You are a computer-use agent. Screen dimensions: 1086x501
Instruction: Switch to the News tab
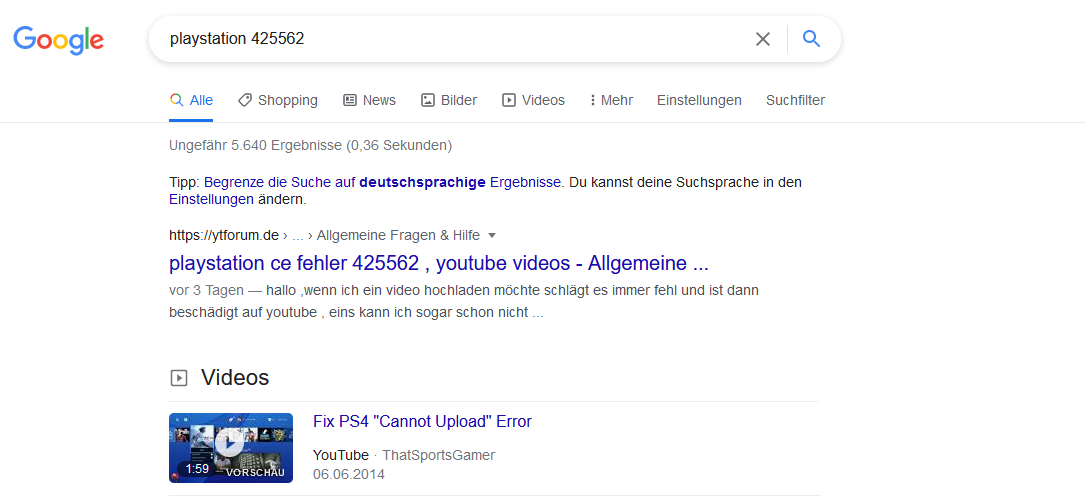[369, 100]
